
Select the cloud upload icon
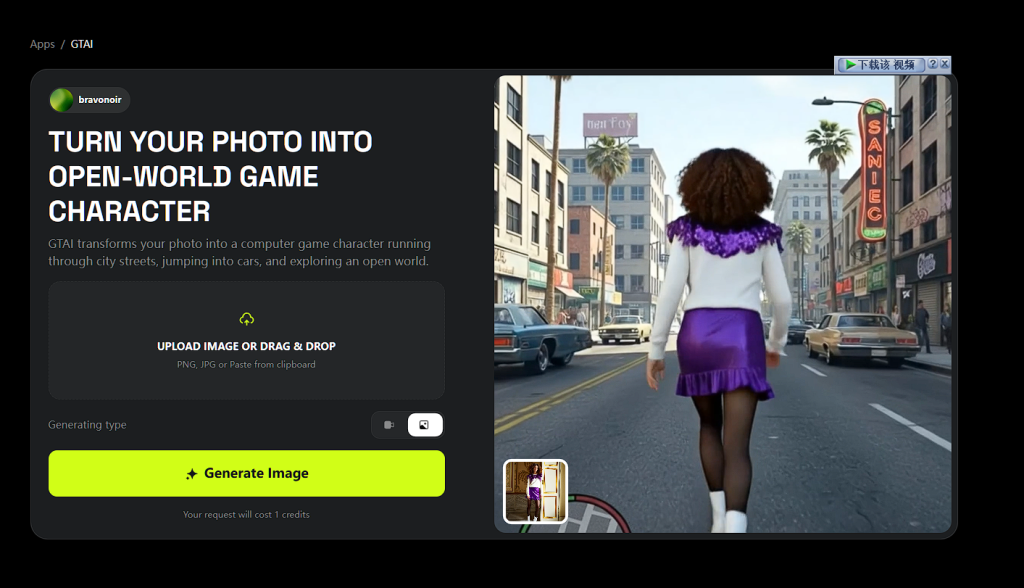pos(246,319)
